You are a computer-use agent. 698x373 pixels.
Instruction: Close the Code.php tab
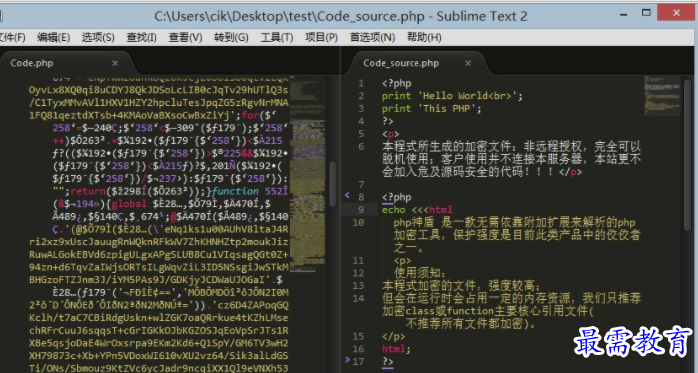[115, 63]
